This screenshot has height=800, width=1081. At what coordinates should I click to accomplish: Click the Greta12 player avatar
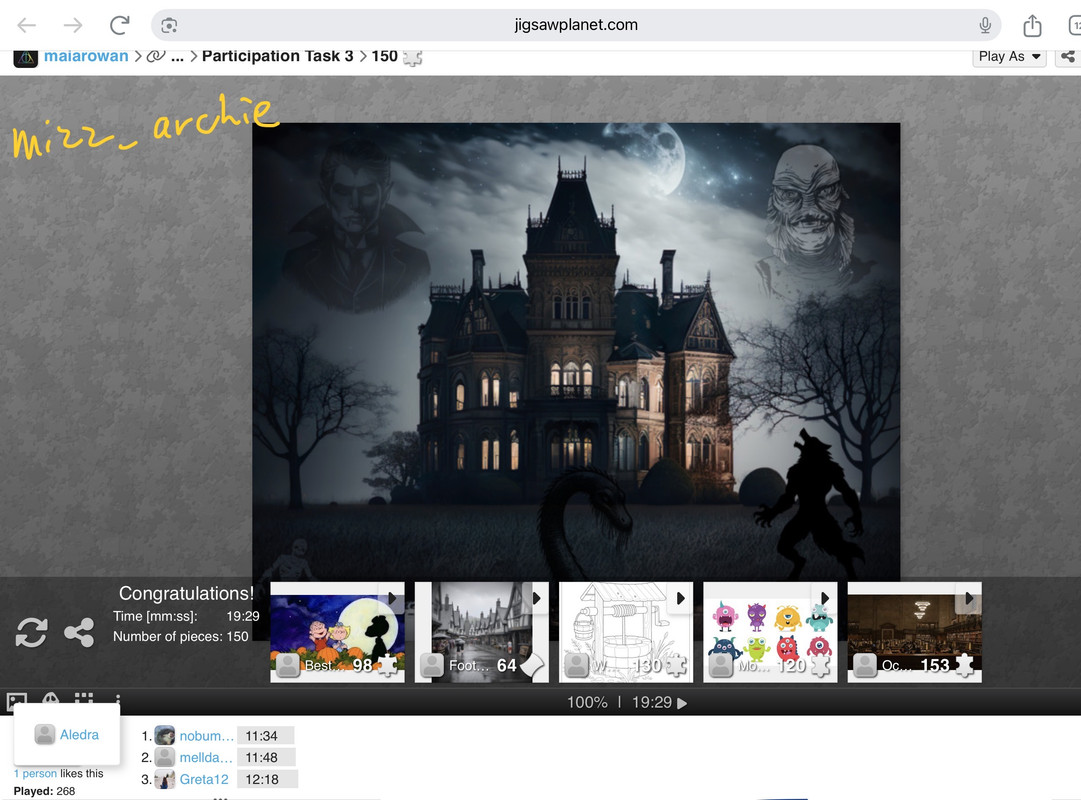click(165, 779)
